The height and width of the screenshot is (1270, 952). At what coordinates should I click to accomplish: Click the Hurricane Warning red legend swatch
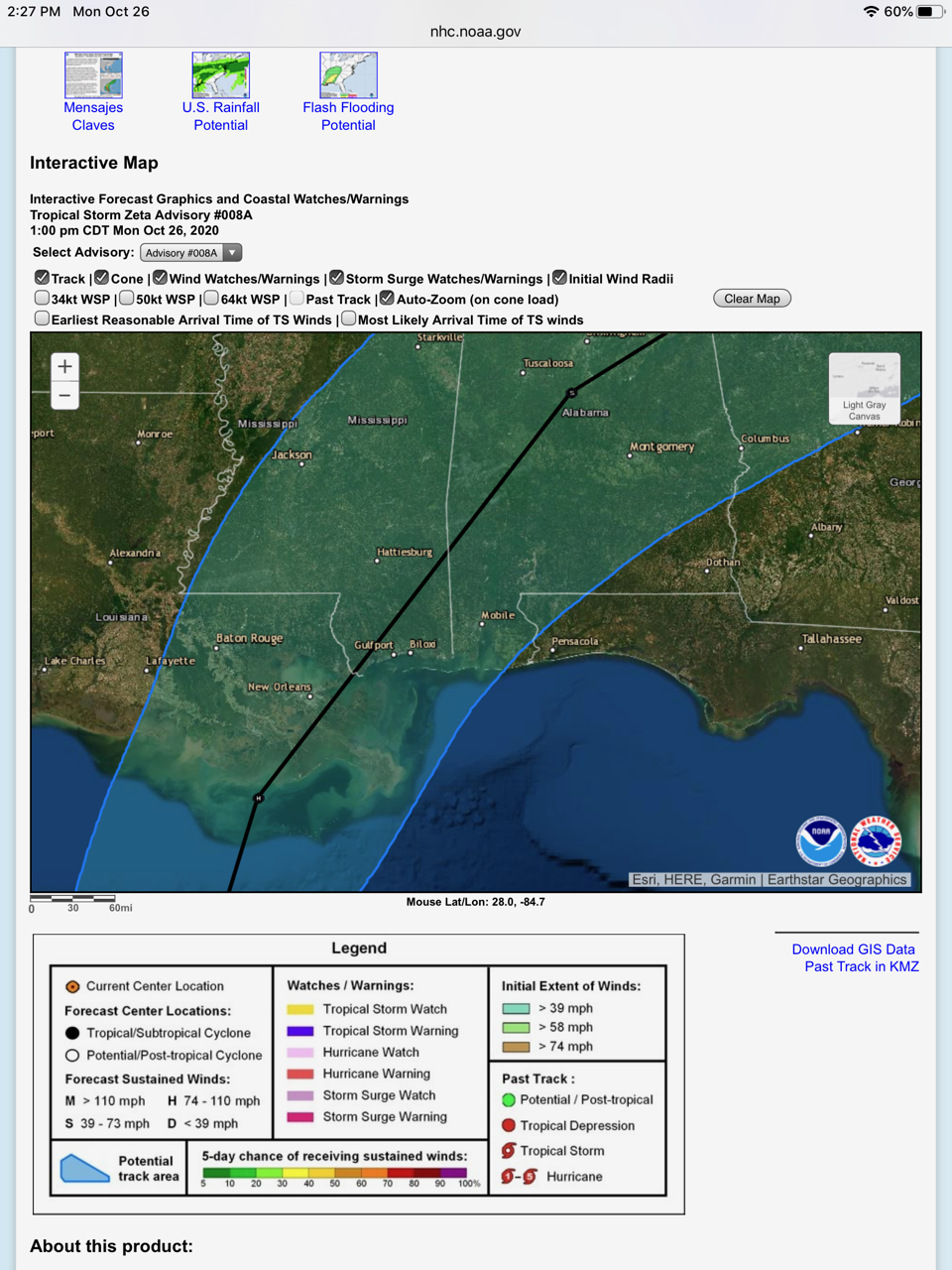(x=300, y=1074)
